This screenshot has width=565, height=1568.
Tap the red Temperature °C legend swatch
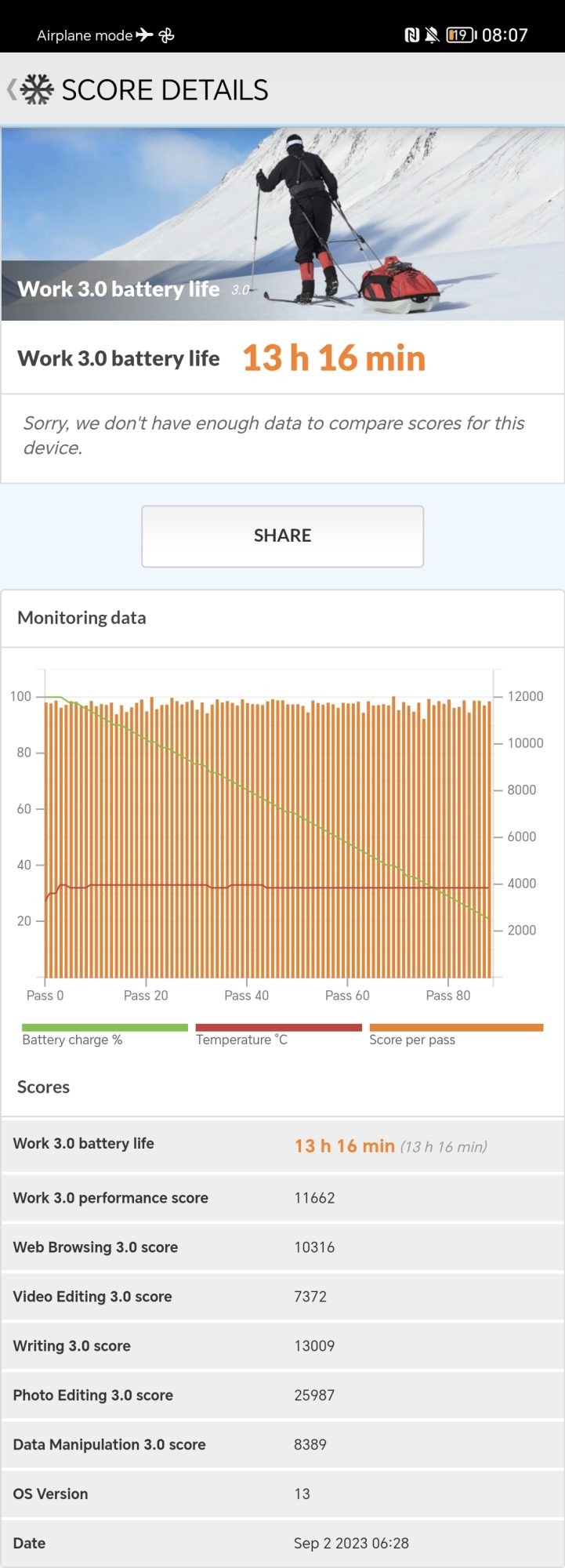click(278, 1027)
